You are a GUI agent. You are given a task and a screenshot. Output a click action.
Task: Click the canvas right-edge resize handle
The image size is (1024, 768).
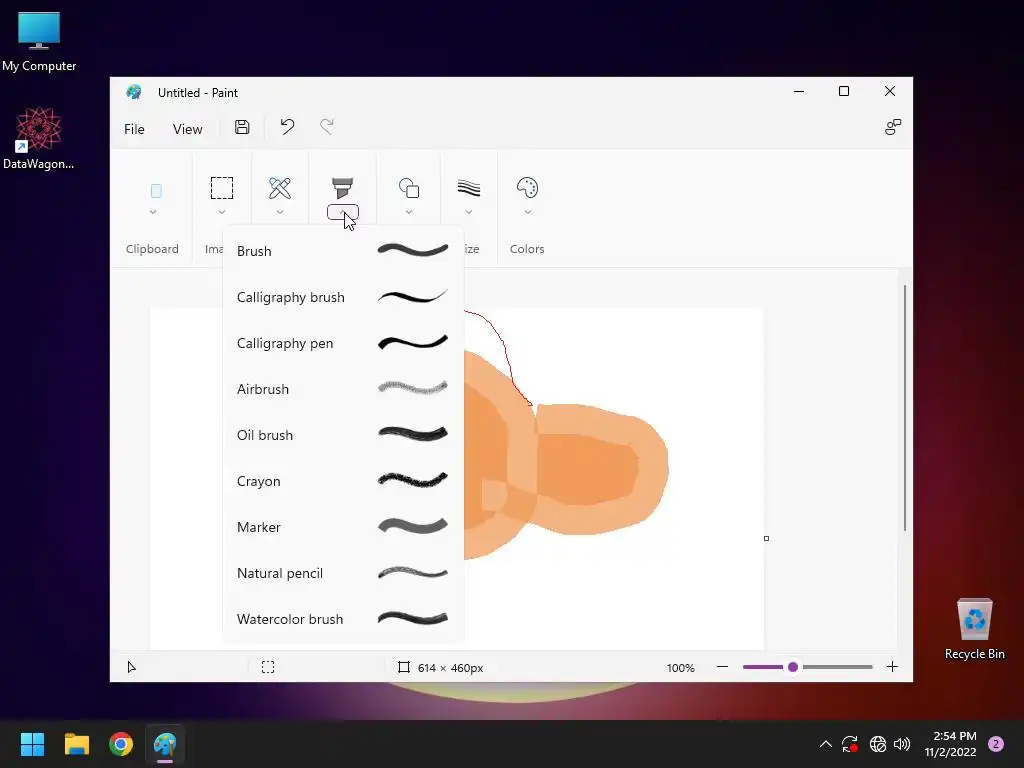click(x=766, y=538)
